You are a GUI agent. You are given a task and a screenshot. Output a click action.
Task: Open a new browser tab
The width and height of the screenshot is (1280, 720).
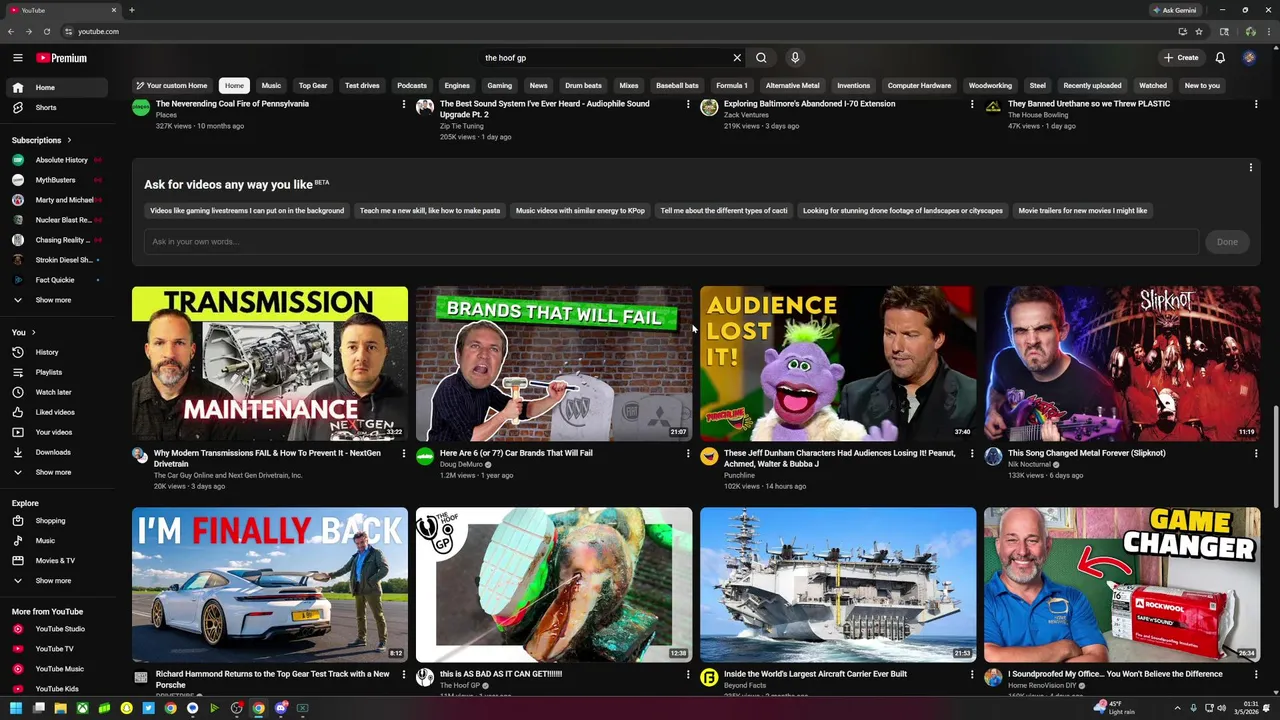pyautogui.click(x=131, y=10)
